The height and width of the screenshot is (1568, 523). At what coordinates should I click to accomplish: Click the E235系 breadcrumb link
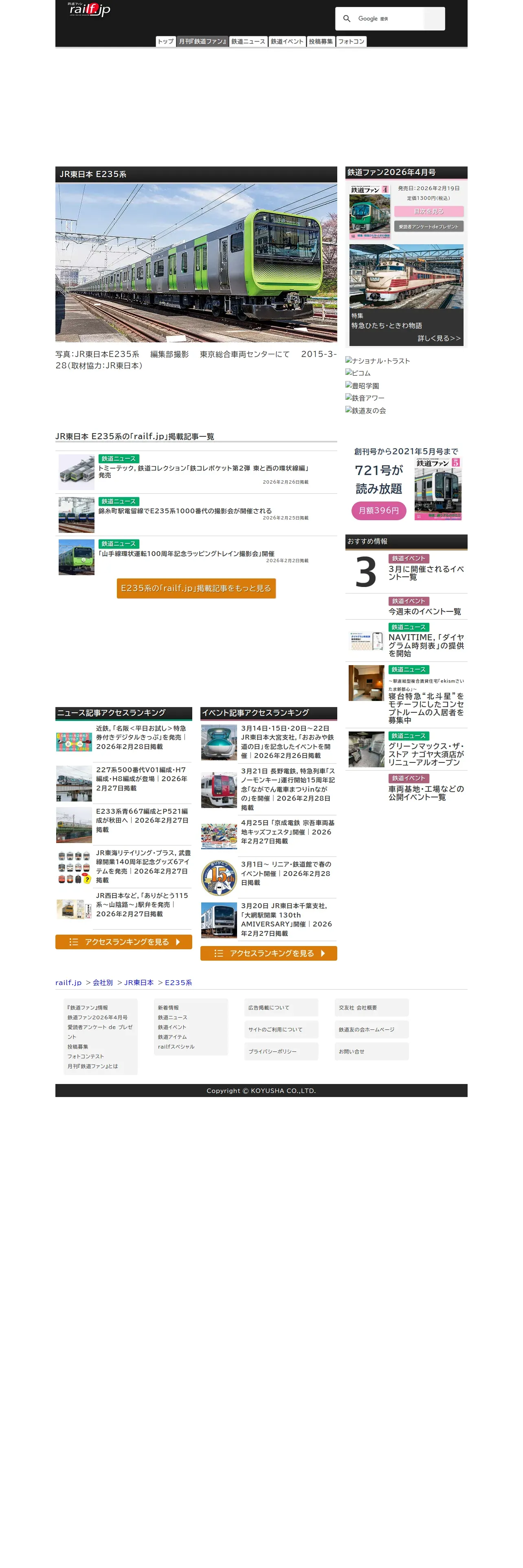tap(178, 982)
